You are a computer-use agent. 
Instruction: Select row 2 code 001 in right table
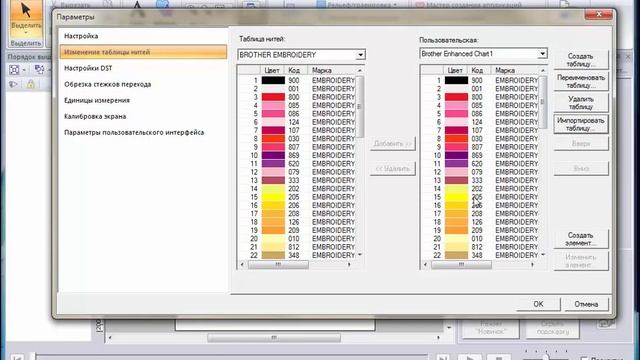point(480,89)
